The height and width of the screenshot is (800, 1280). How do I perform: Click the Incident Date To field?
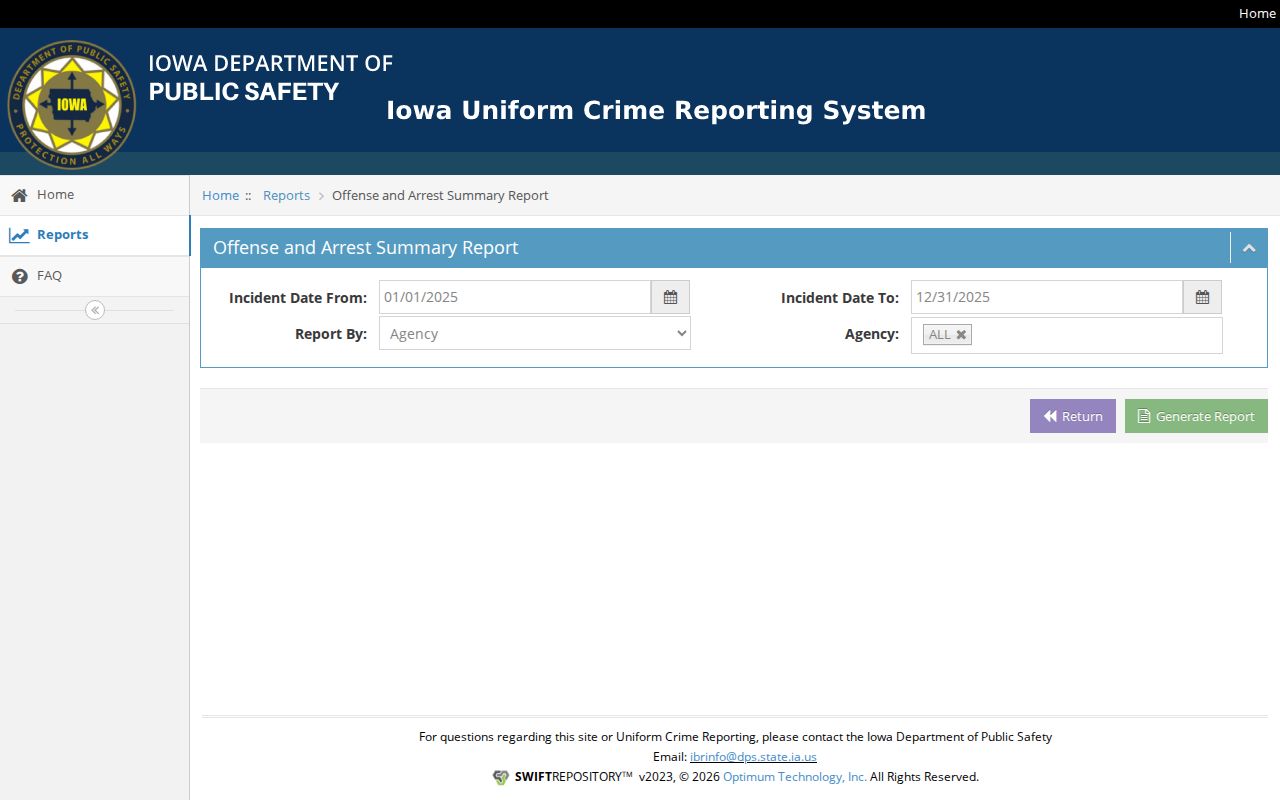[x=1047, y=297]
